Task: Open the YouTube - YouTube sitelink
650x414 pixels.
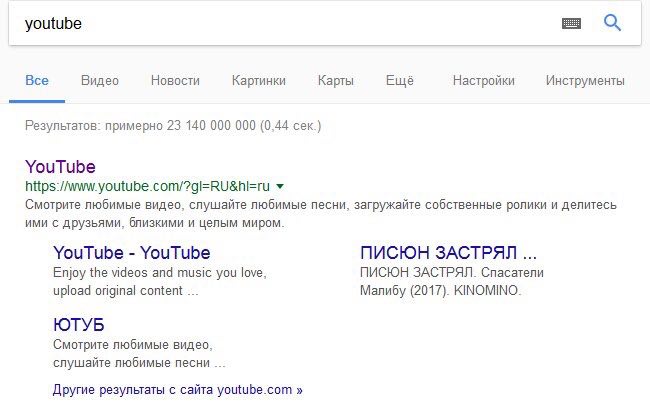Action: point(132,253)
